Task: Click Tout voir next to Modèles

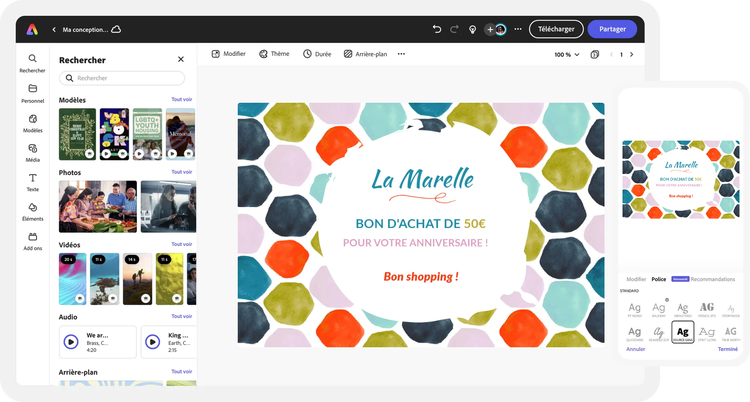Action: pos(182,100)
